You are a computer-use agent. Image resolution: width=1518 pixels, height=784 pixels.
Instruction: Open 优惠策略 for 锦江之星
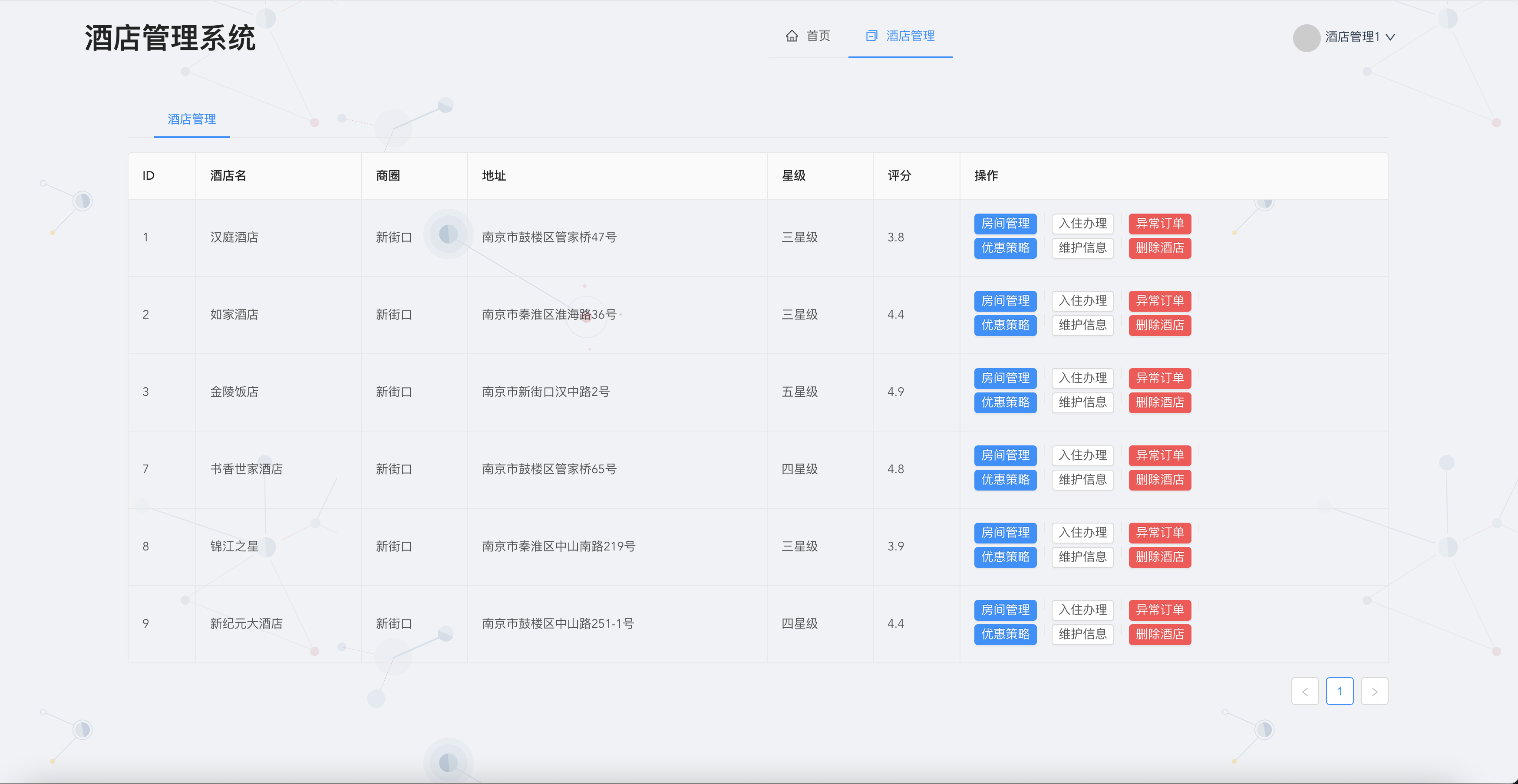point(1005,557)
